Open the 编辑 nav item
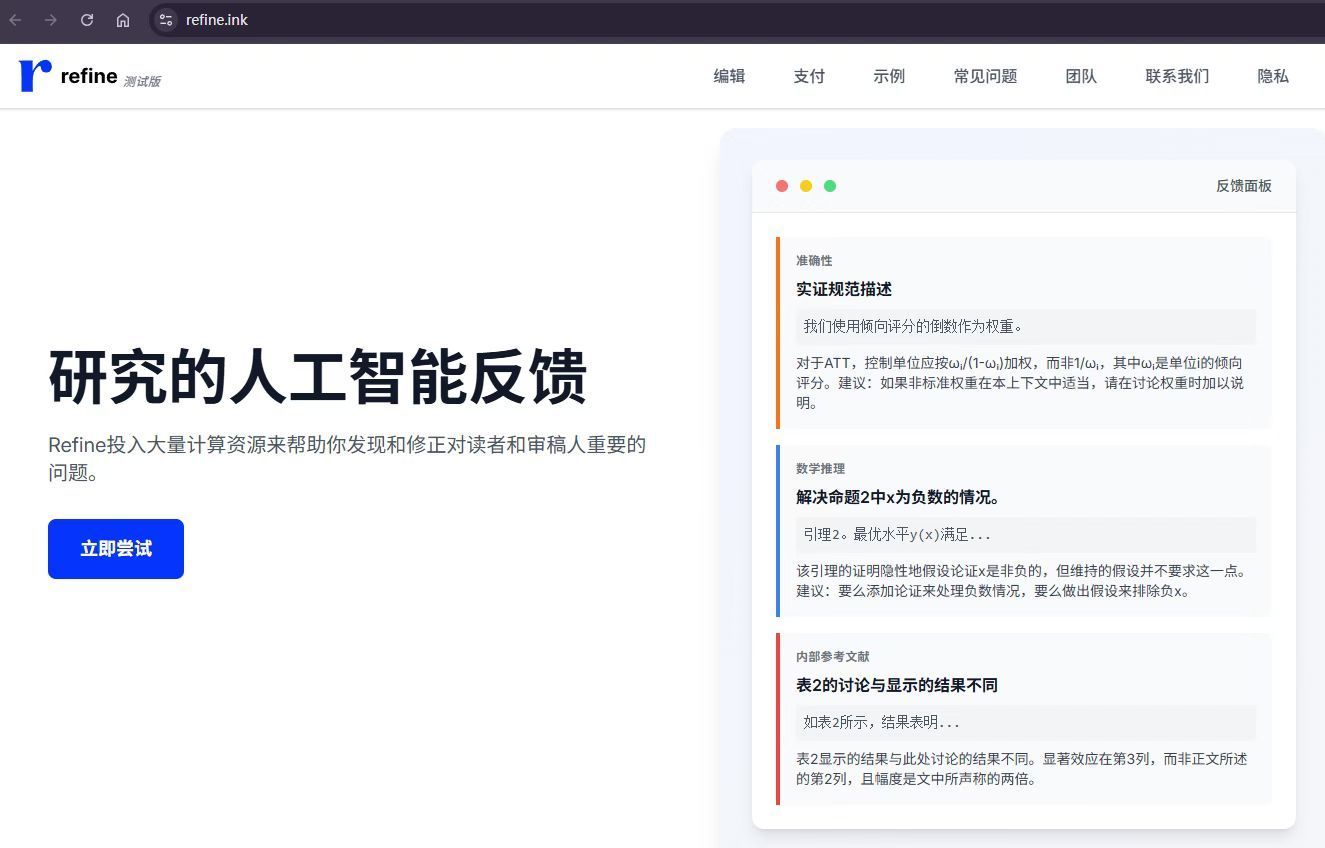The image size is (1325, 848). pos(729,76)
